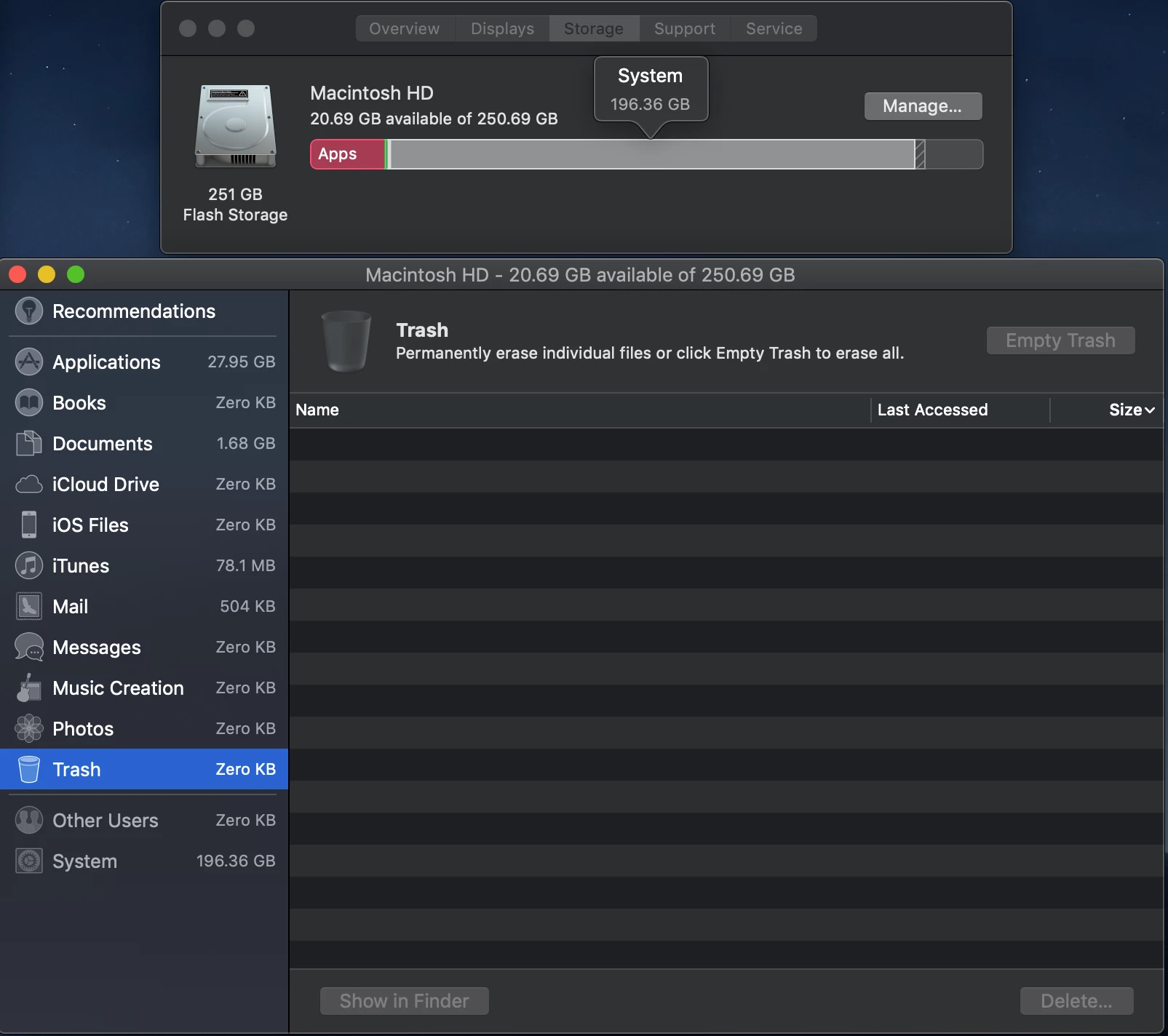Click the 27.95 GB Applications size
The height and width of the screenshot is (1036, 1168).
click(x=242, y=362)
